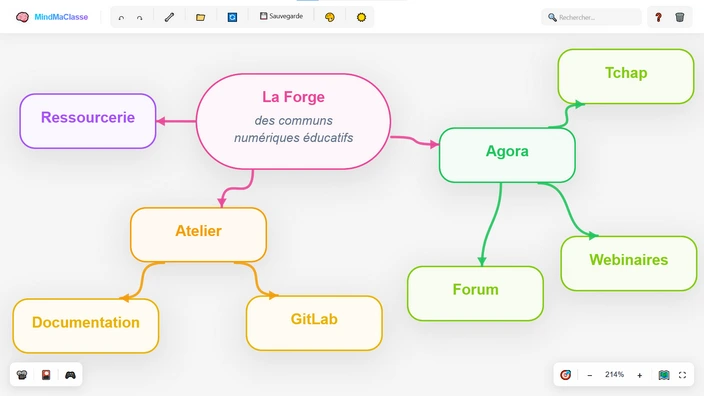
Task: Select the pencil edit tool
Action: (x=169, y=17)
